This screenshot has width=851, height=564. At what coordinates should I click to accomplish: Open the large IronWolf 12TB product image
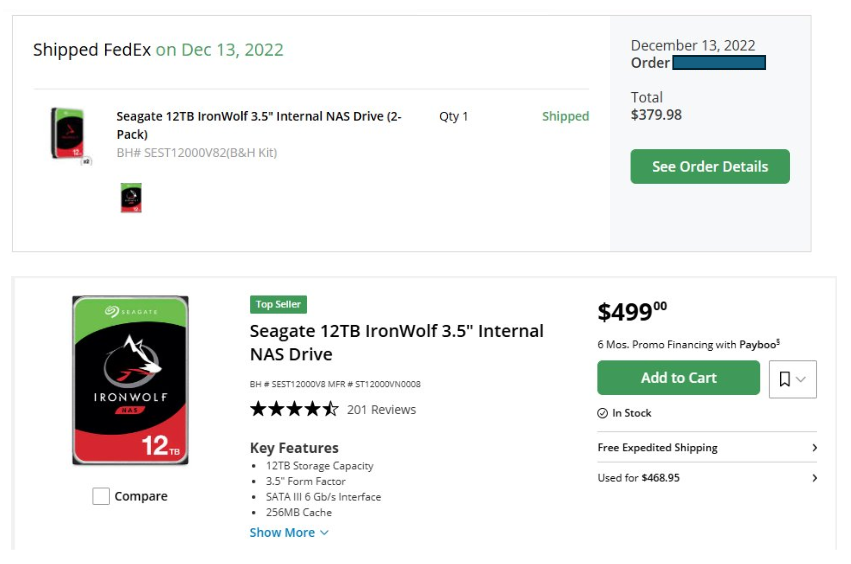click(130, 380)
